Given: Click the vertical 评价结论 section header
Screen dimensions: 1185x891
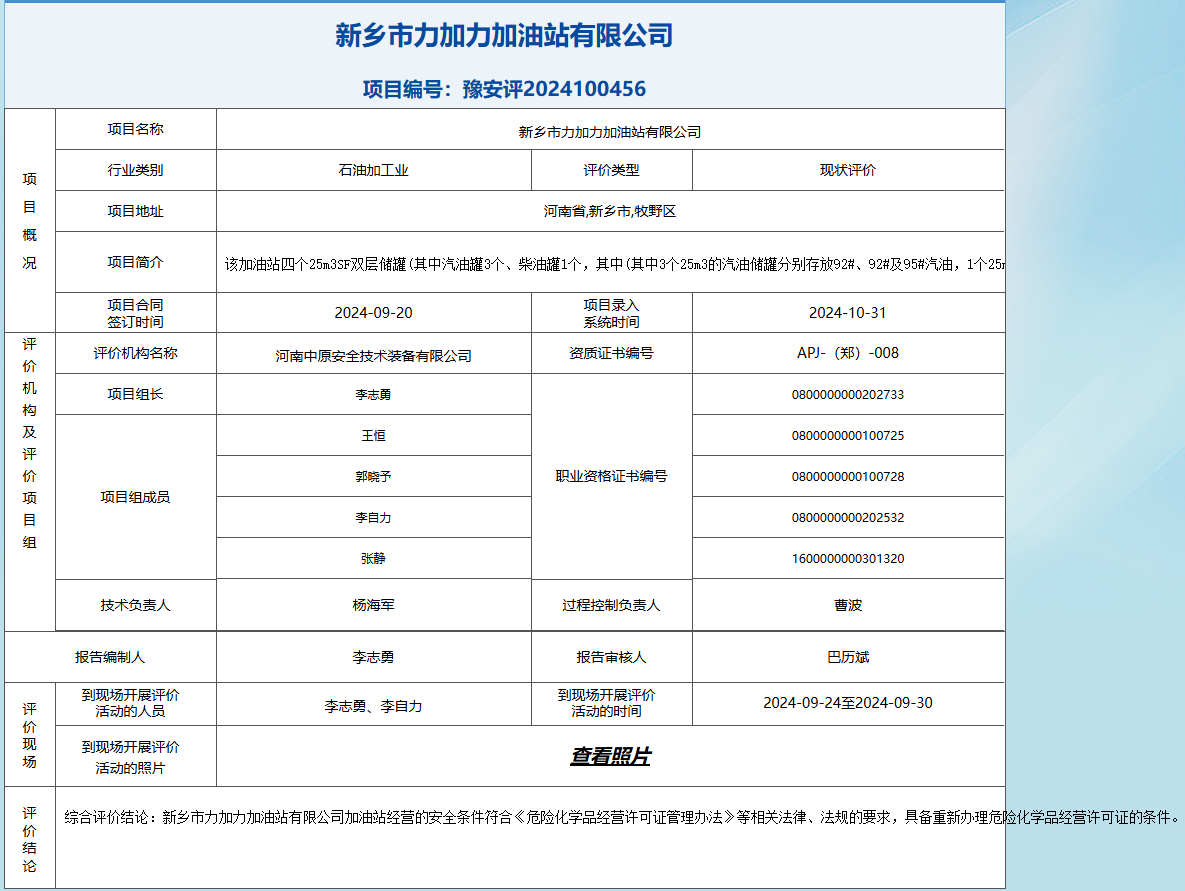Looking at the screenshot, I should pyautogui.click(x=29, y=839).
